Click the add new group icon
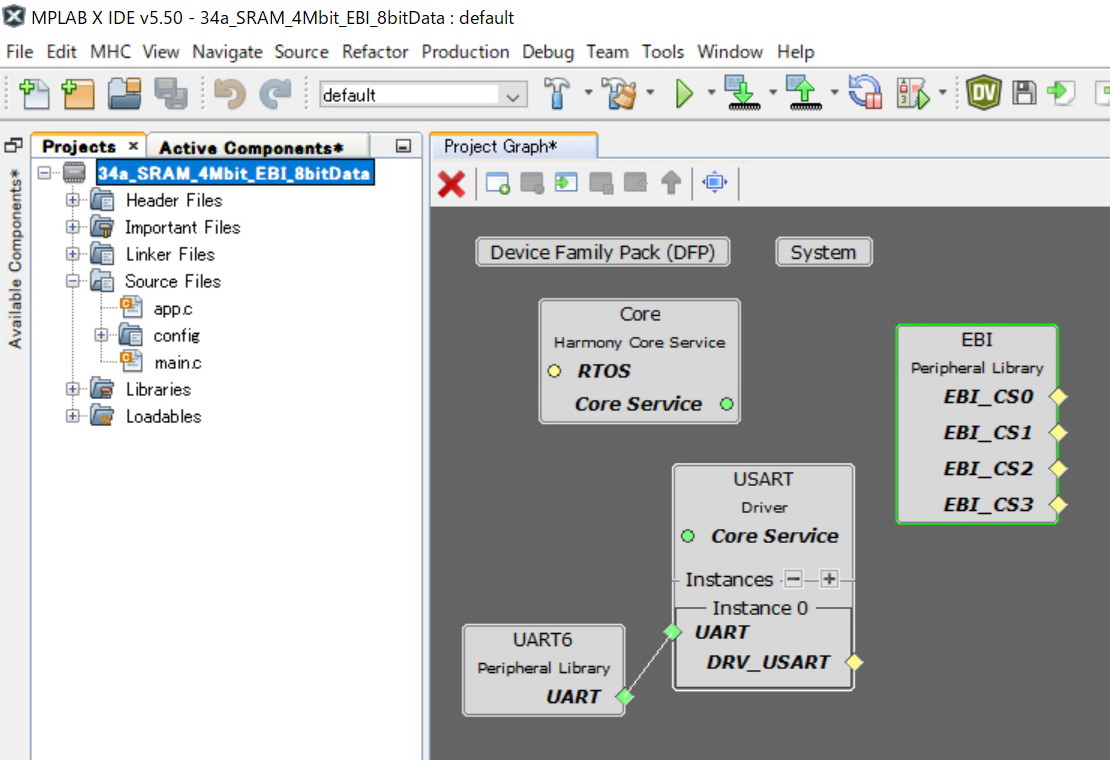 498,183
